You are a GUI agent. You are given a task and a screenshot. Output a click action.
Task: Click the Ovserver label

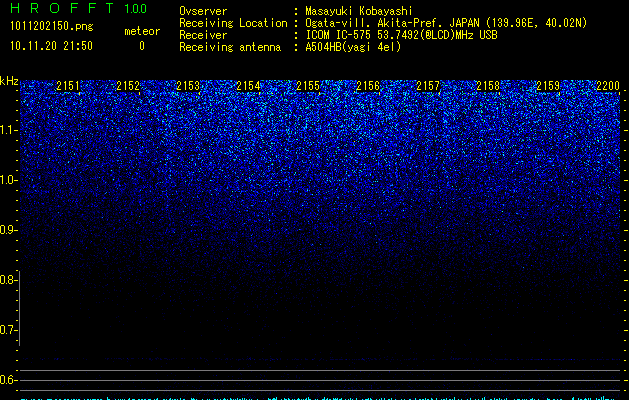point(203,11)
